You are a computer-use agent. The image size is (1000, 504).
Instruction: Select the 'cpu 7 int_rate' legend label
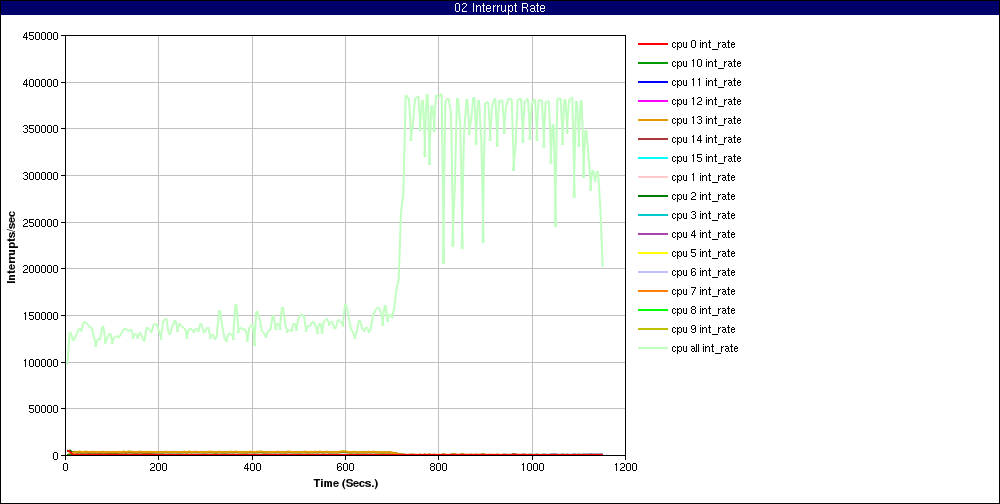[x=703, y=292]
